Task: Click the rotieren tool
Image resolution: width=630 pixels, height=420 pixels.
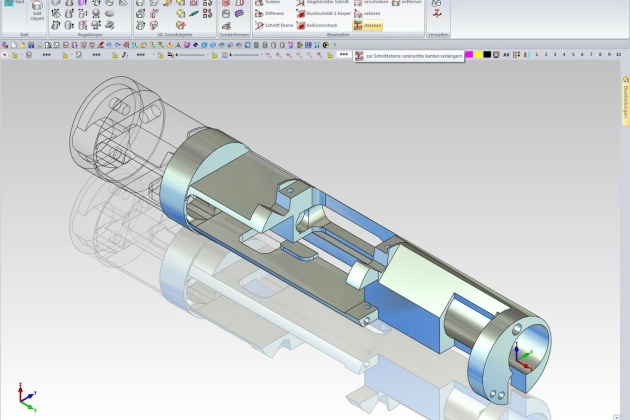Action: [x=372, y=13]
